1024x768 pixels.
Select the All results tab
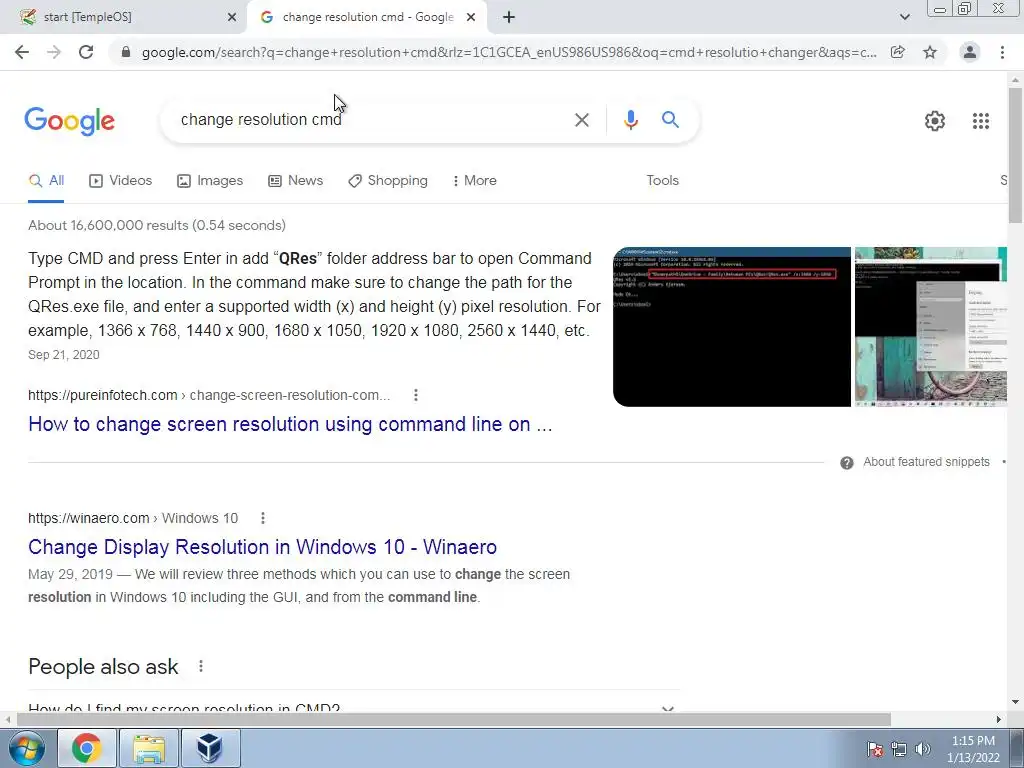point(46,181)
